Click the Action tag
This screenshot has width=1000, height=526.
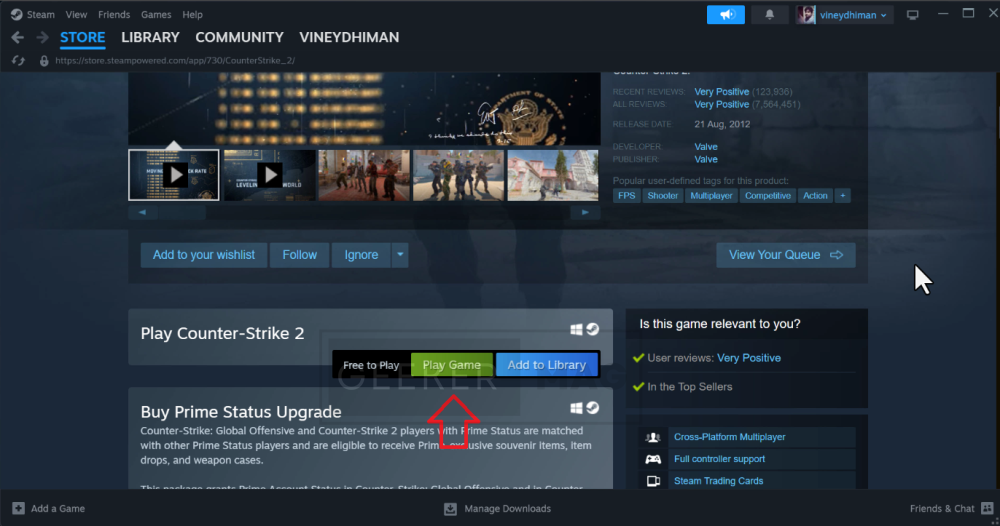(x=815, y=196)
